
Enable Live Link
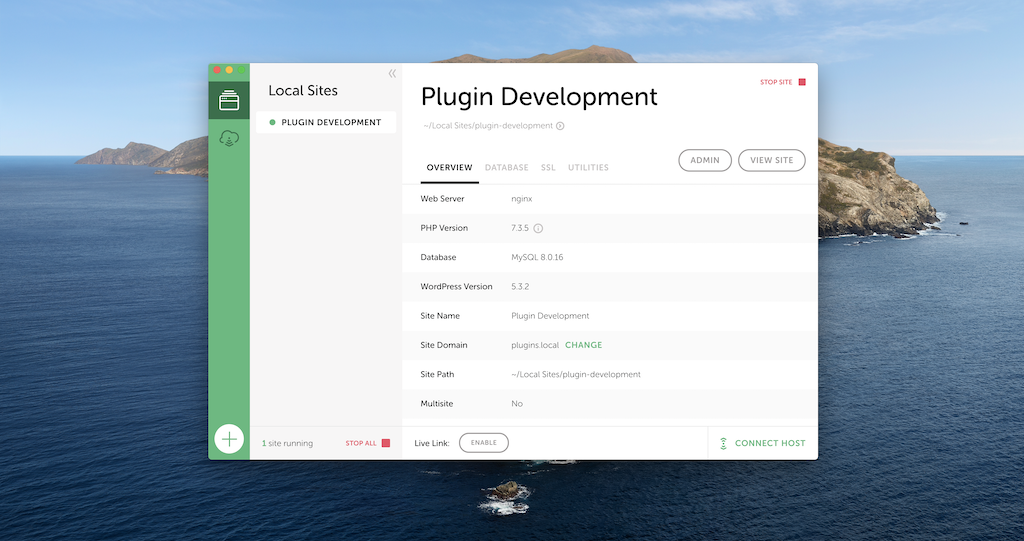483,442
